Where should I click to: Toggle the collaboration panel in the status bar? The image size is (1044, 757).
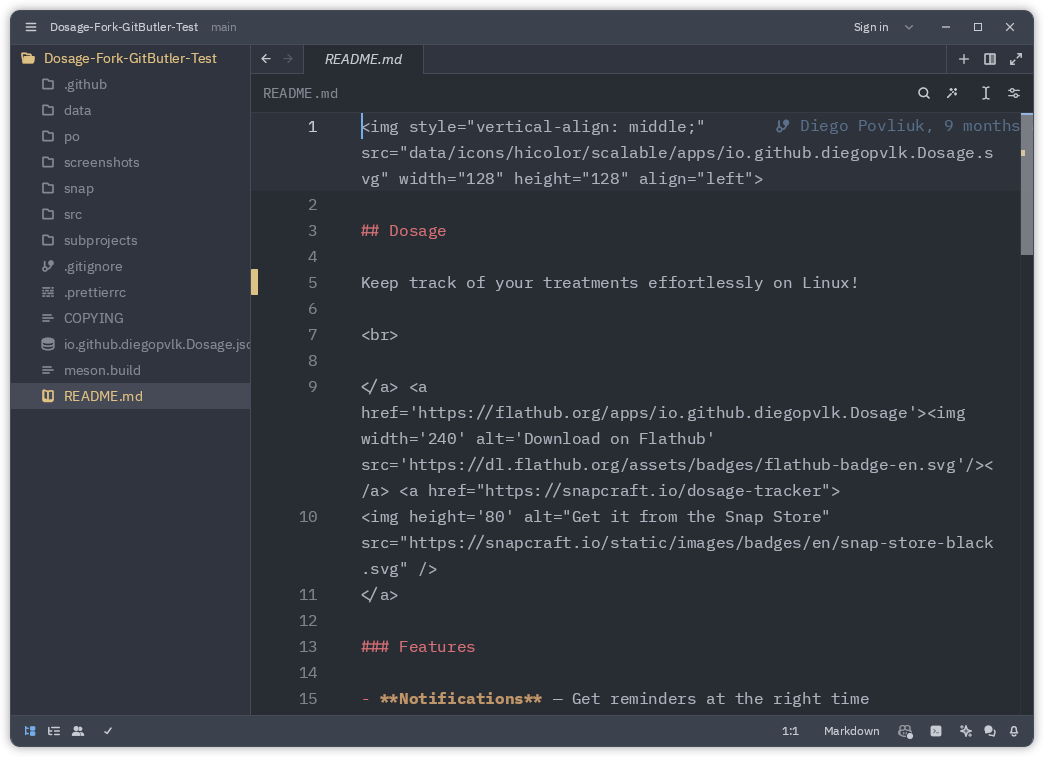coord(77,731)
